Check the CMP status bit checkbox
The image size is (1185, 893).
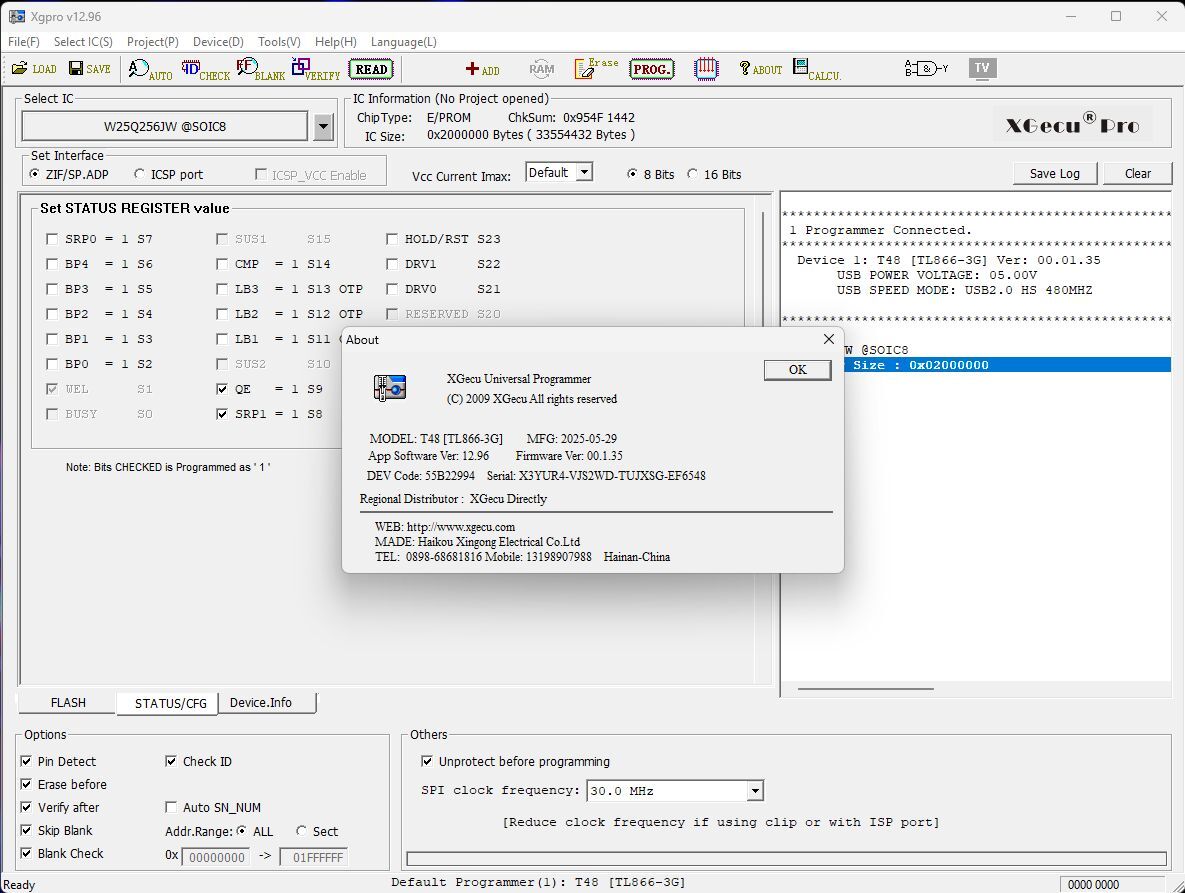coord(221,264)
